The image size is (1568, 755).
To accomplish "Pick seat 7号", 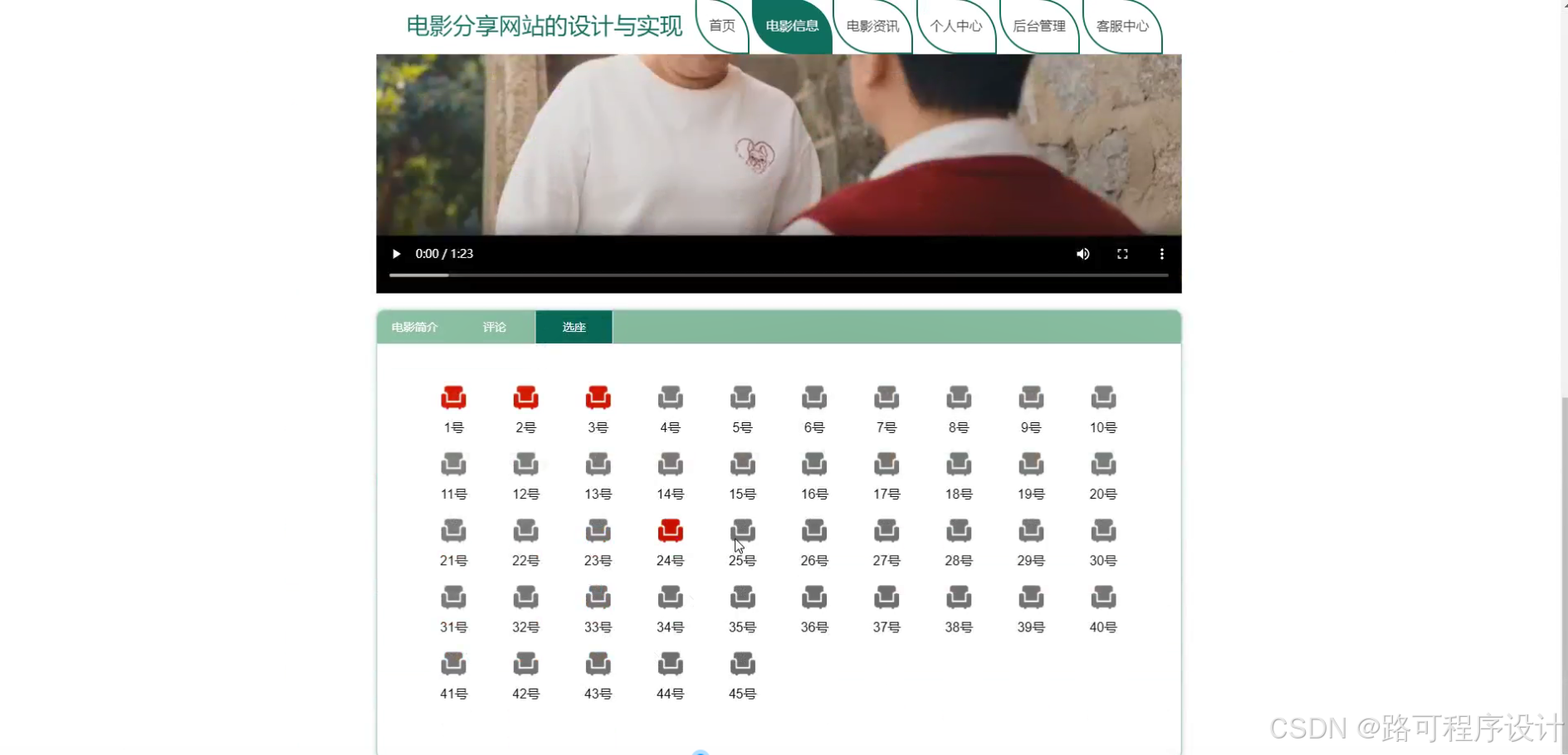I will coord(887,397).
